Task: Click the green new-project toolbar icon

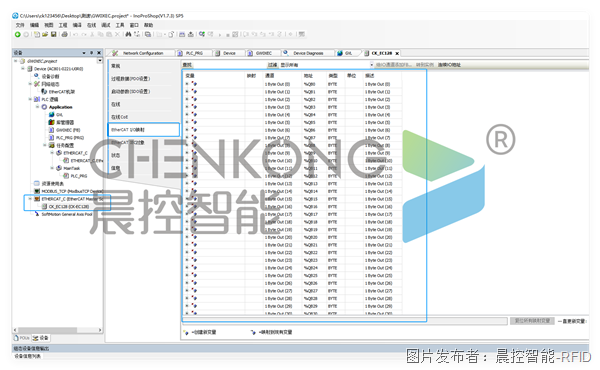Action: tap(18, 34)
